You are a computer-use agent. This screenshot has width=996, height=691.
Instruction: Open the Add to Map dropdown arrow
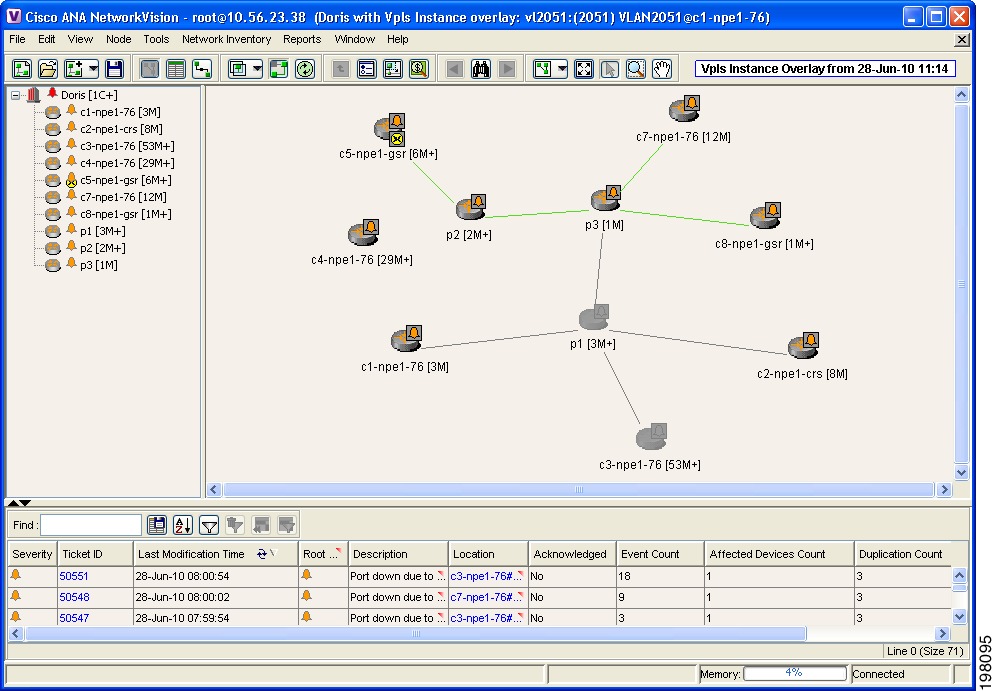[x=93, y=69]
